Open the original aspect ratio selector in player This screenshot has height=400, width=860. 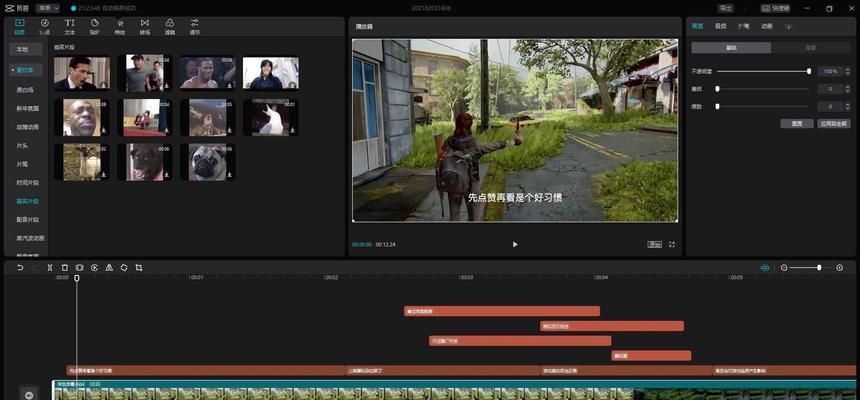click(x=654, y=244)
